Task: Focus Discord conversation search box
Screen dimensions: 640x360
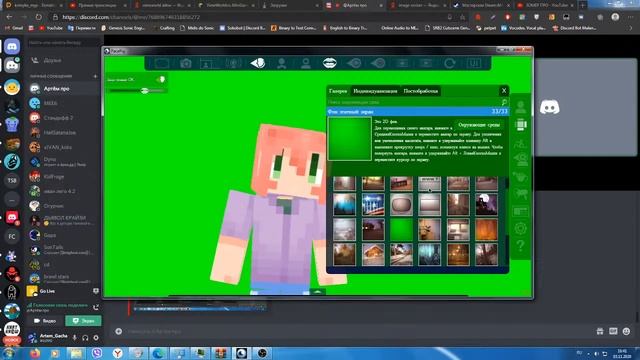Action: 63,42
